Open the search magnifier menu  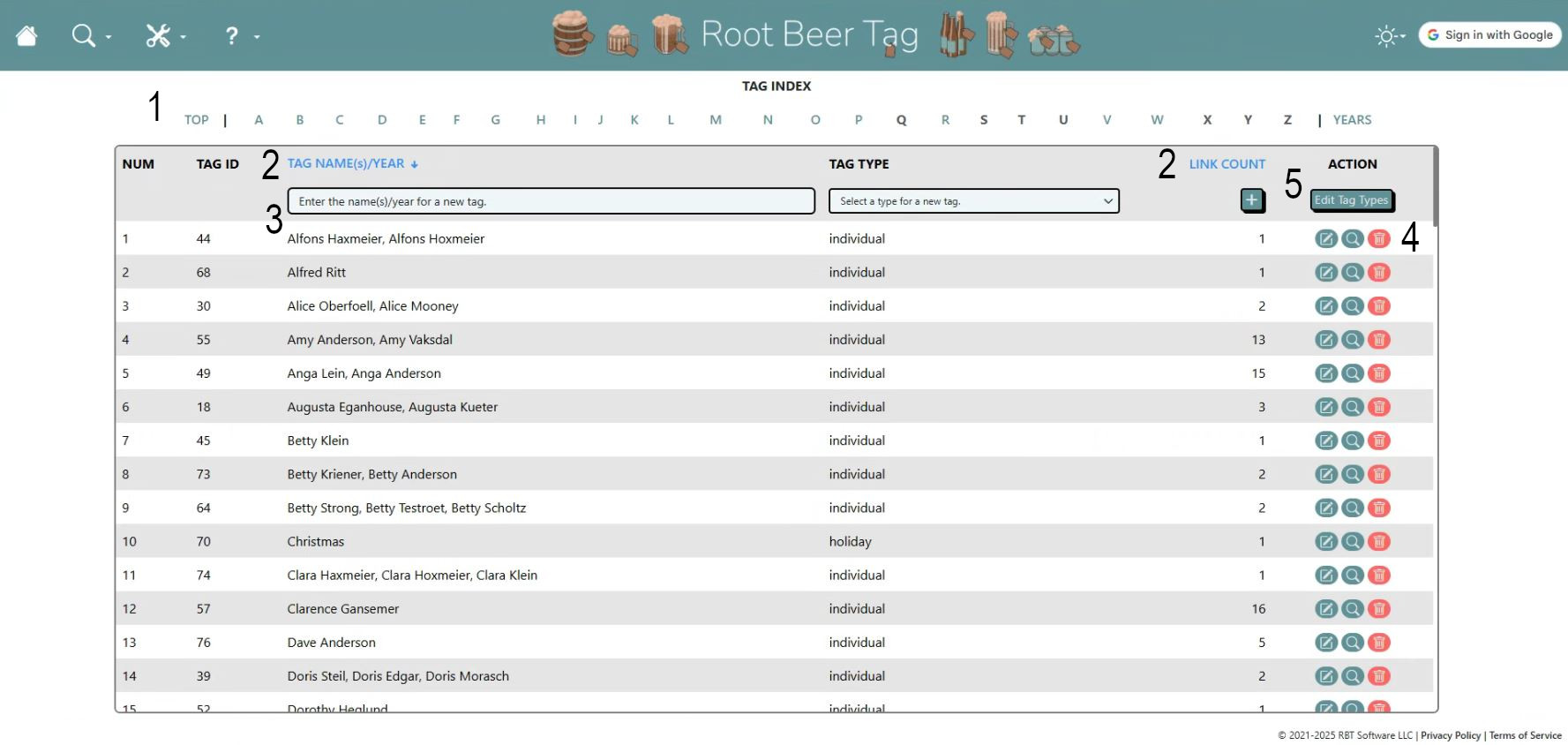(85, 36)
